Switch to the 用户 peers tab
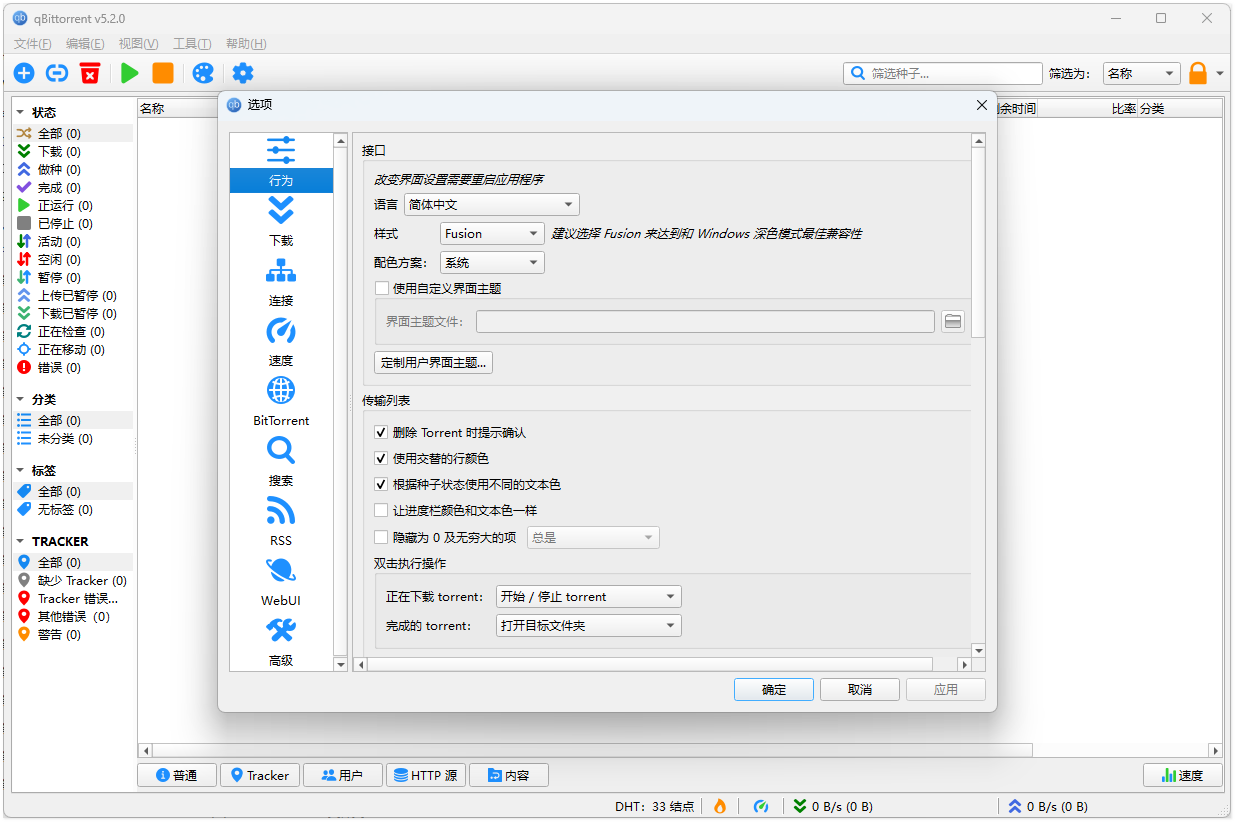Image resolution: width=1235 pixels, height=822 pixels. click(342, 775)
